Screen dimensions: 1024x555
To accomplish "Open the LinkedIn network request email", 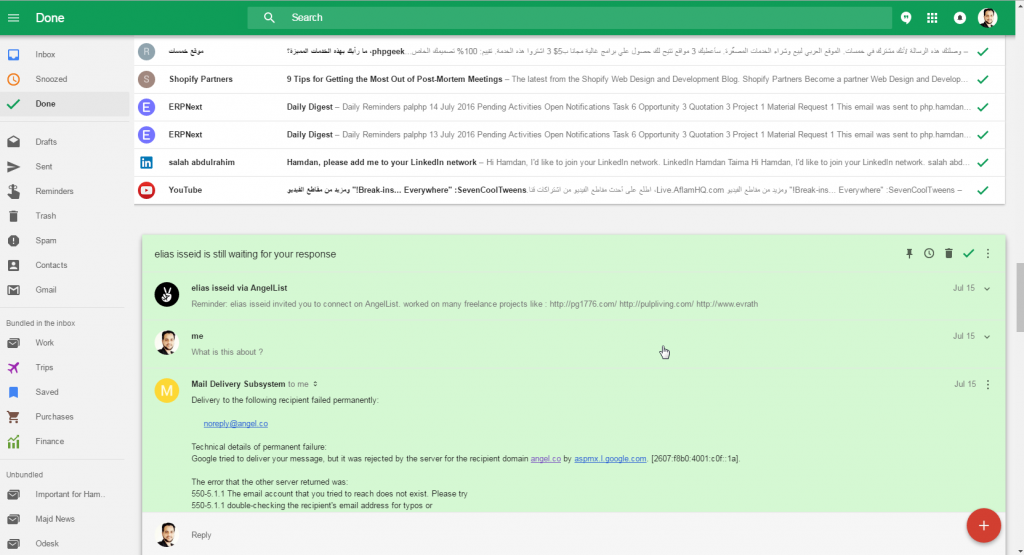I will [569, 162].
